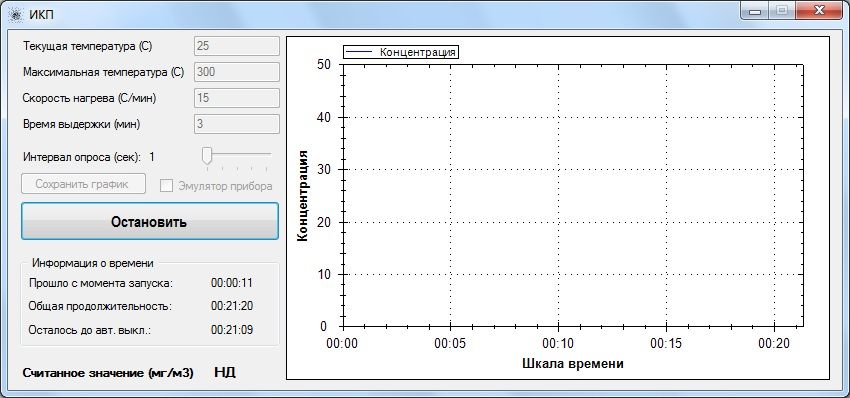The width and height of the screenshot is (850, 398).
Task: Click the Сохранить график button
Action: click(83, 184)
